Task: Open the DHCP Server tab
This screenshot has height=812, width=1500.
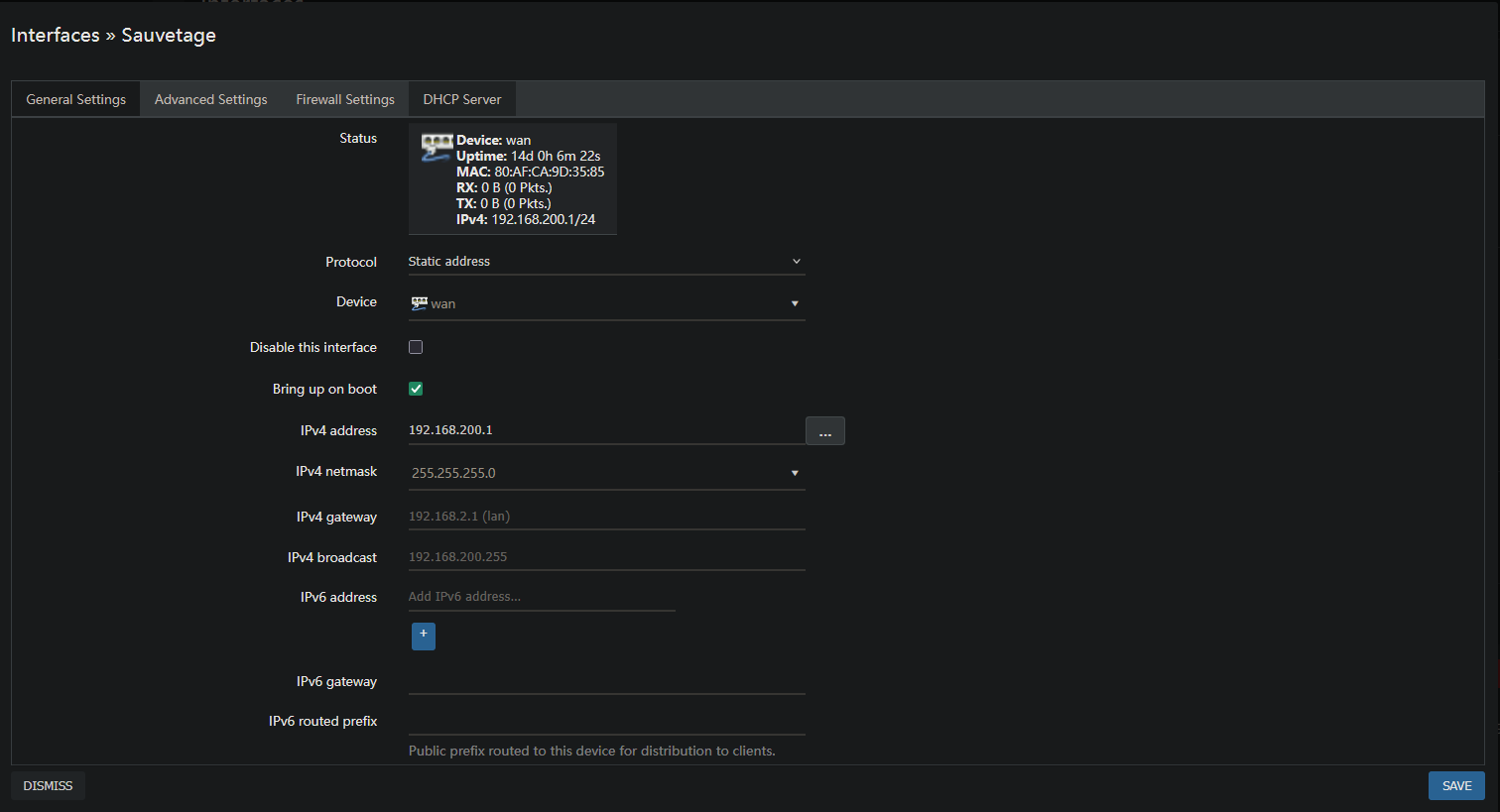Action: (x=461, y=98)
